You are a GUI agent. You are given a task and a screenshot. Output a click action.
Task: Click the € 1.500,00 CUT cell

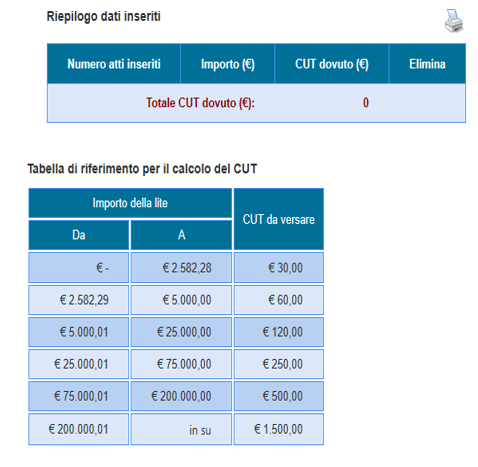(279, 429)
